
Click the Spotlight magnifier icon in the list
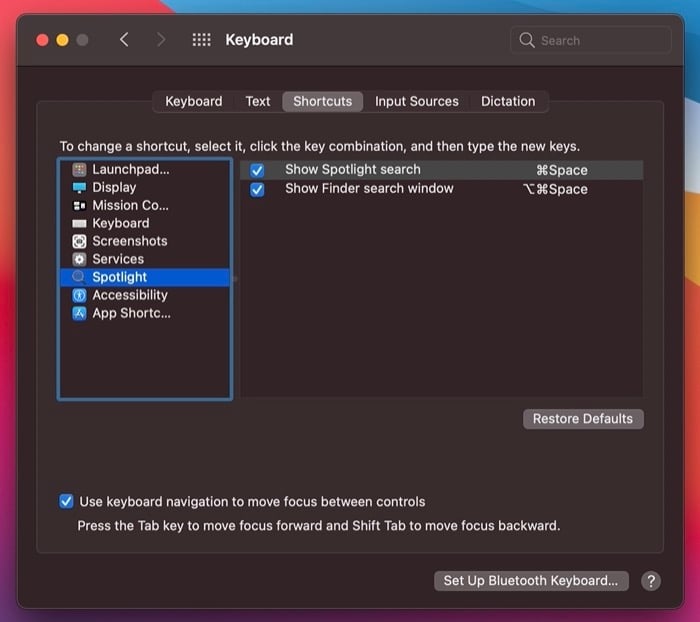(x=79, y=277)
